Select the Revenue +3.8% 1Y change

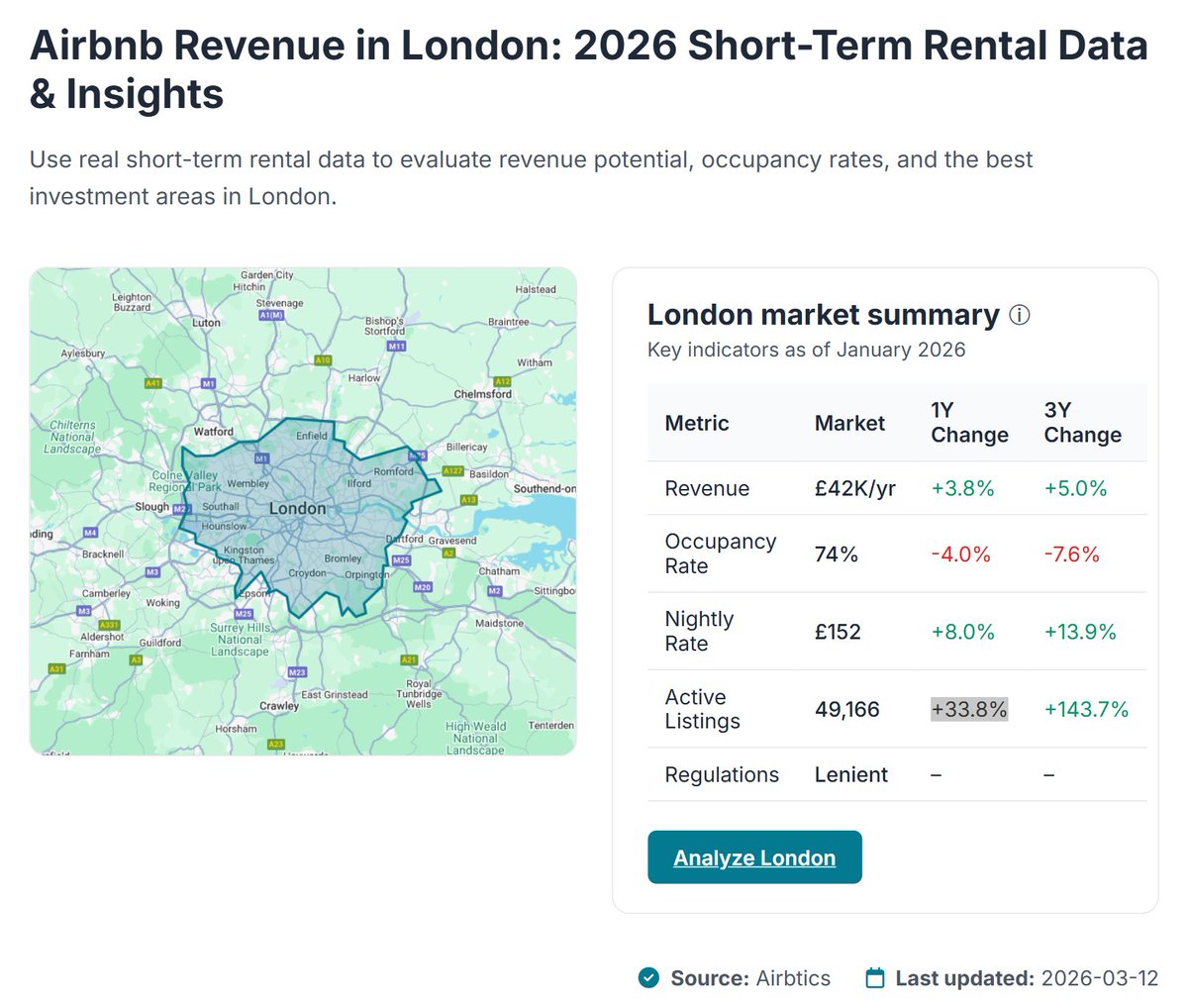pos(962,488)
